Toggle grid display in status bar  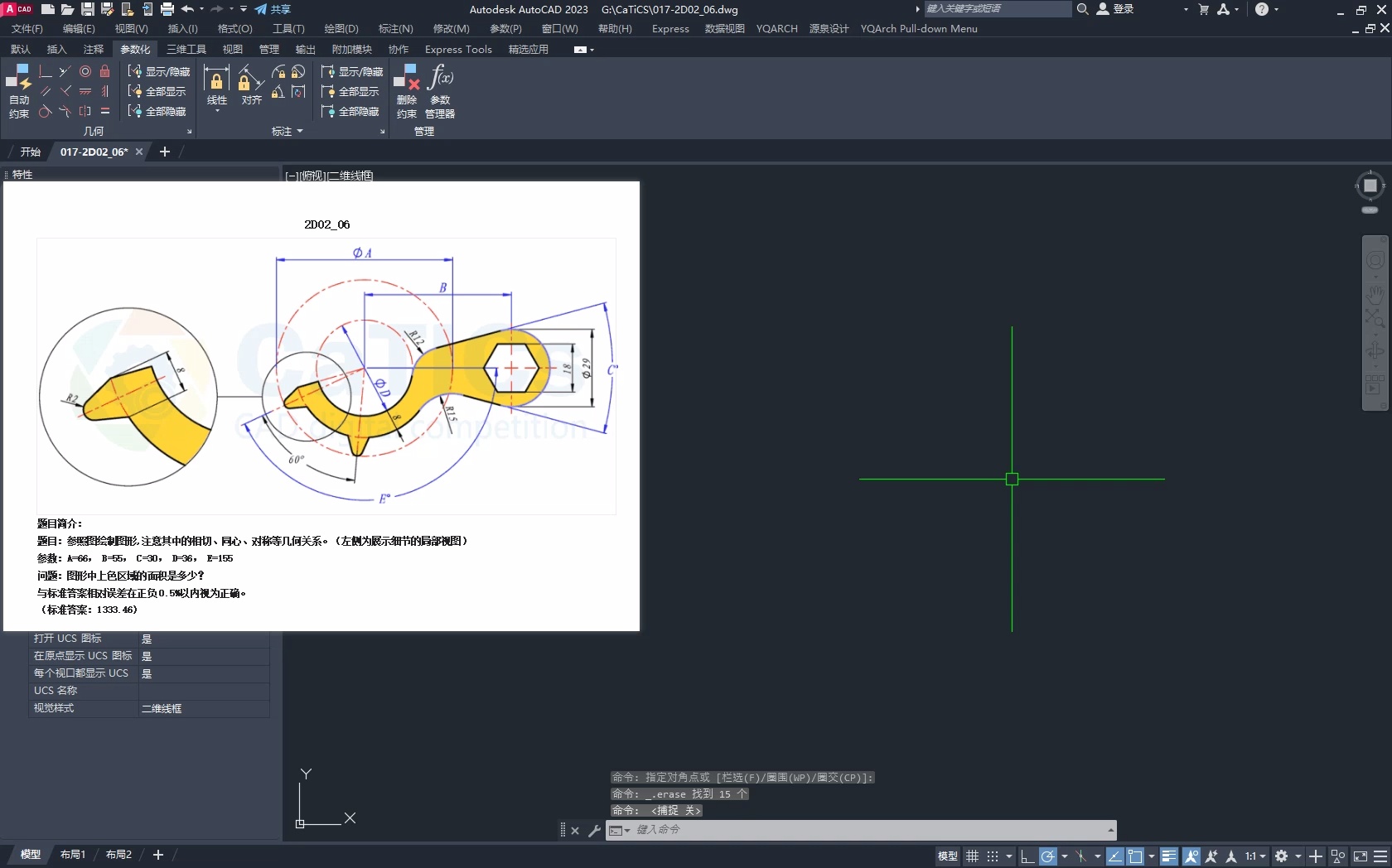972,856
